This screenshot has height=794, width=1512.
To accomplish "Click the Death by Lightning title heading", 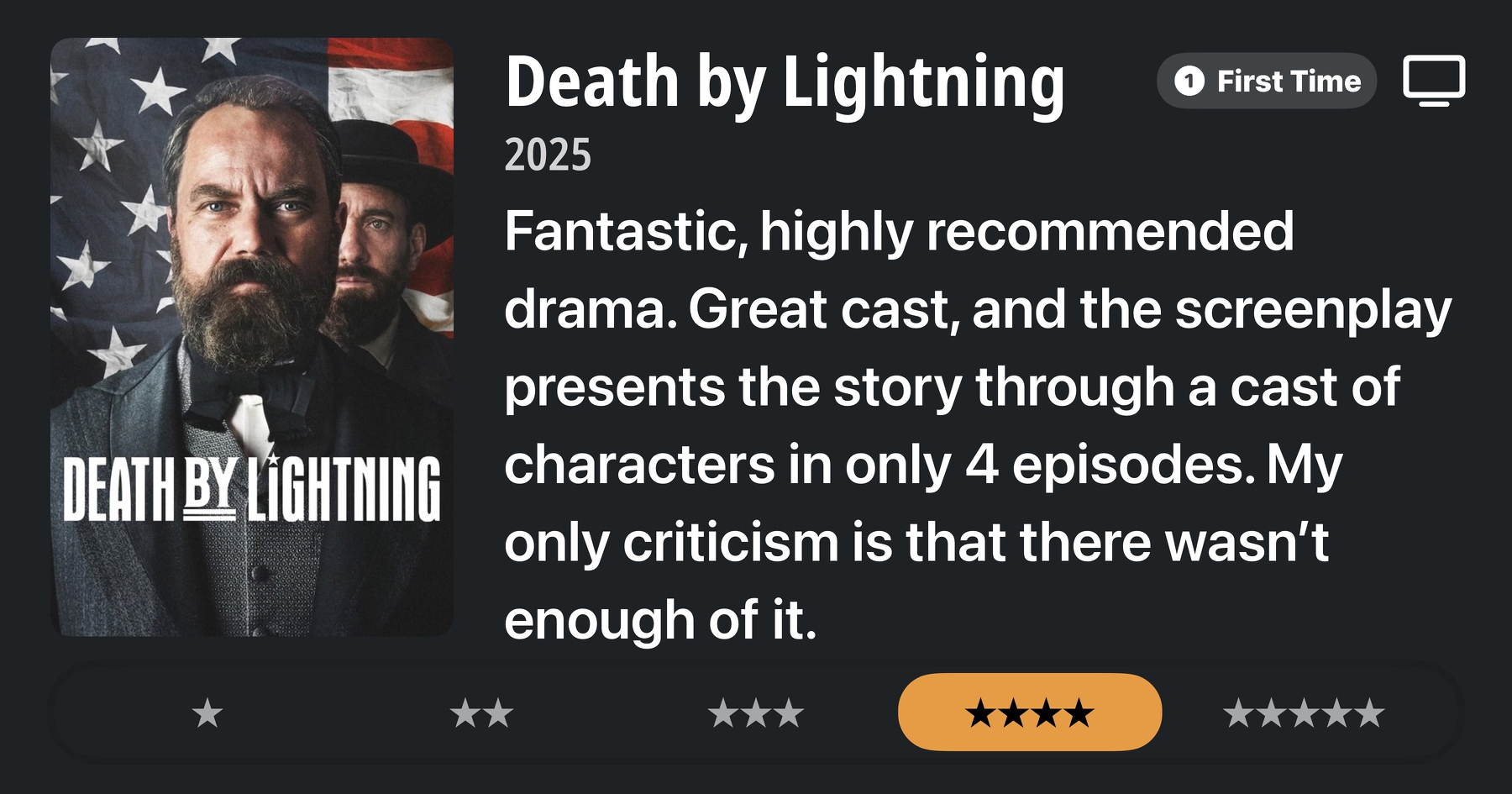I will pos(785,82).
